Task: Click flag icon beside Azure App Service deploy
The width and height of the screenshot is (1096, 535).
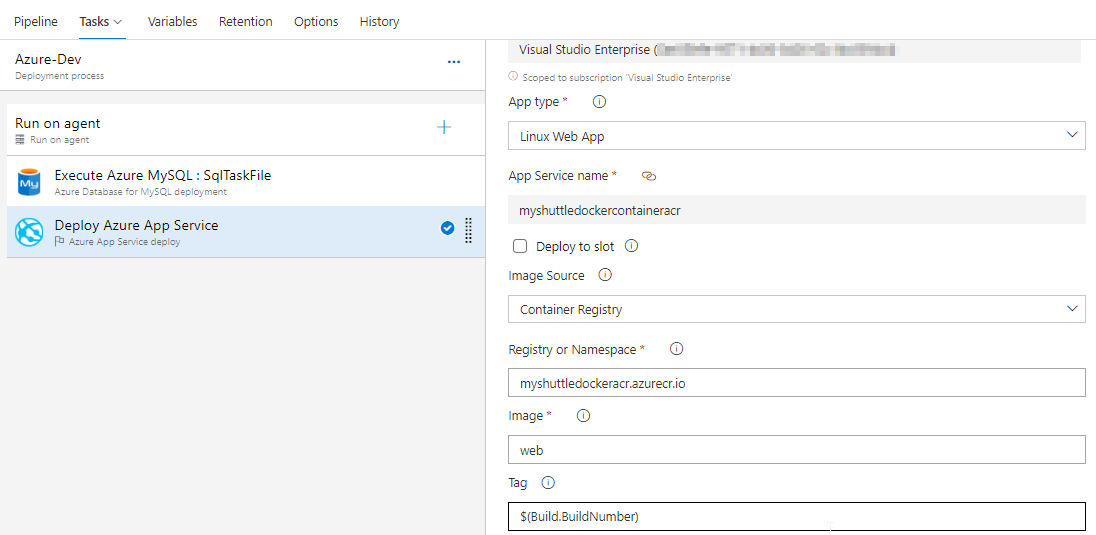Action: pyautogui.click(x=59, y=242)
